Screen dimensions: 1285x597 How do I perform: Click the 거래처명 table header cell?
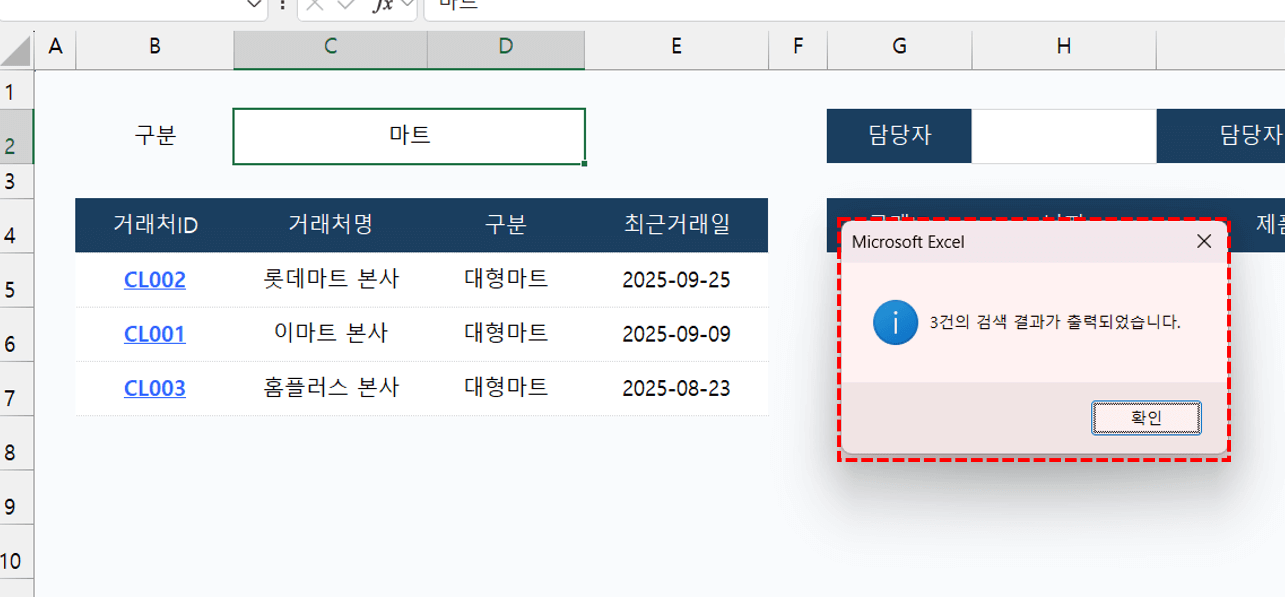click(x=330, y=225)
